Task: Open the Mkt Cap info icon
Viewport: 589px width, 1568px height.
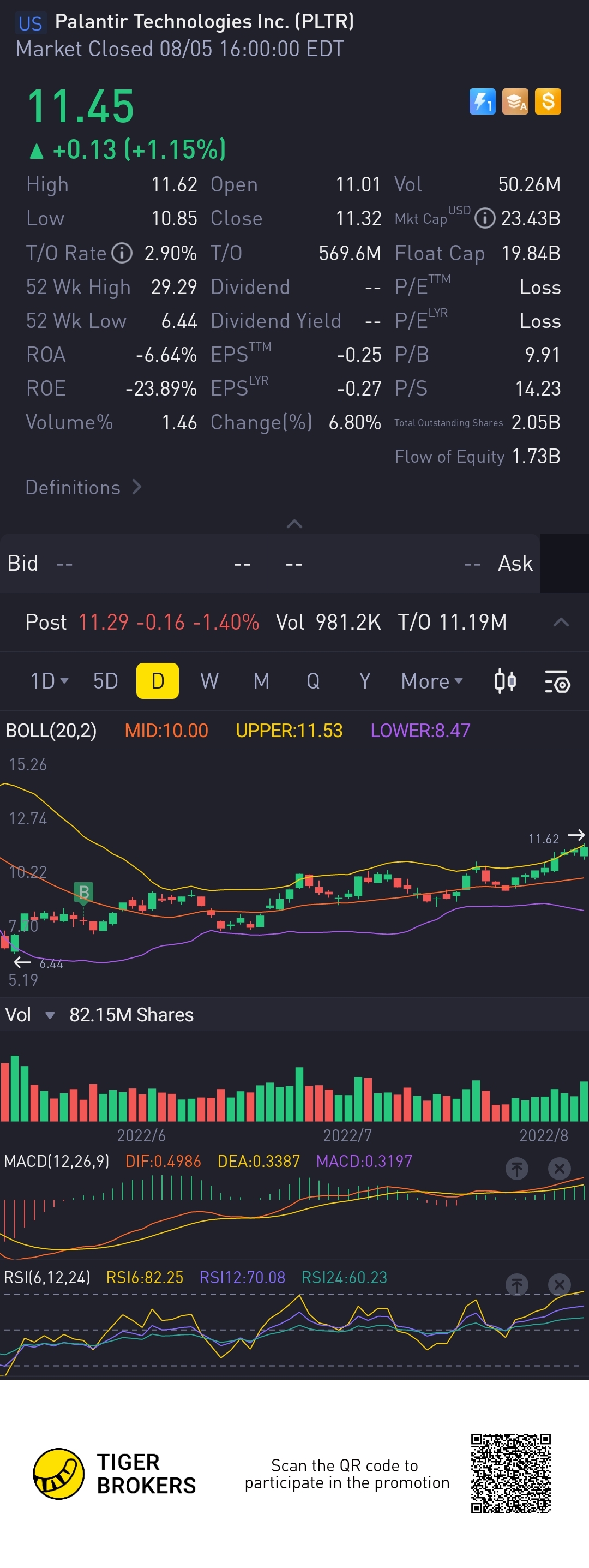Action: coord(484,218)
